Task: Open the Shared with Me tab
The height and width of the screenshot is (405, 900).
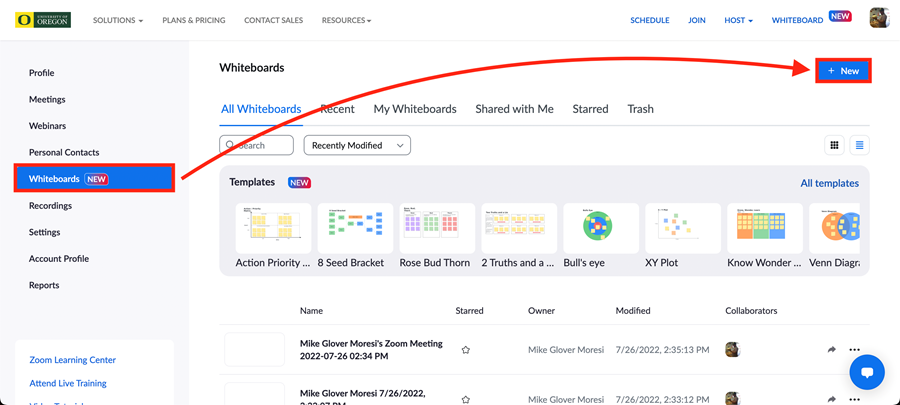Action: point(514,109)
